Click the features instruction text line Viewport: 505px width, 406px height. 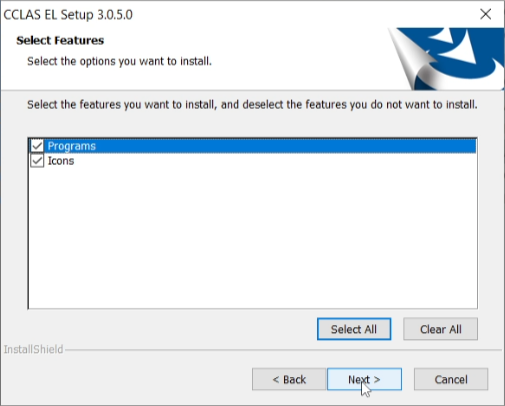[252, 105]
